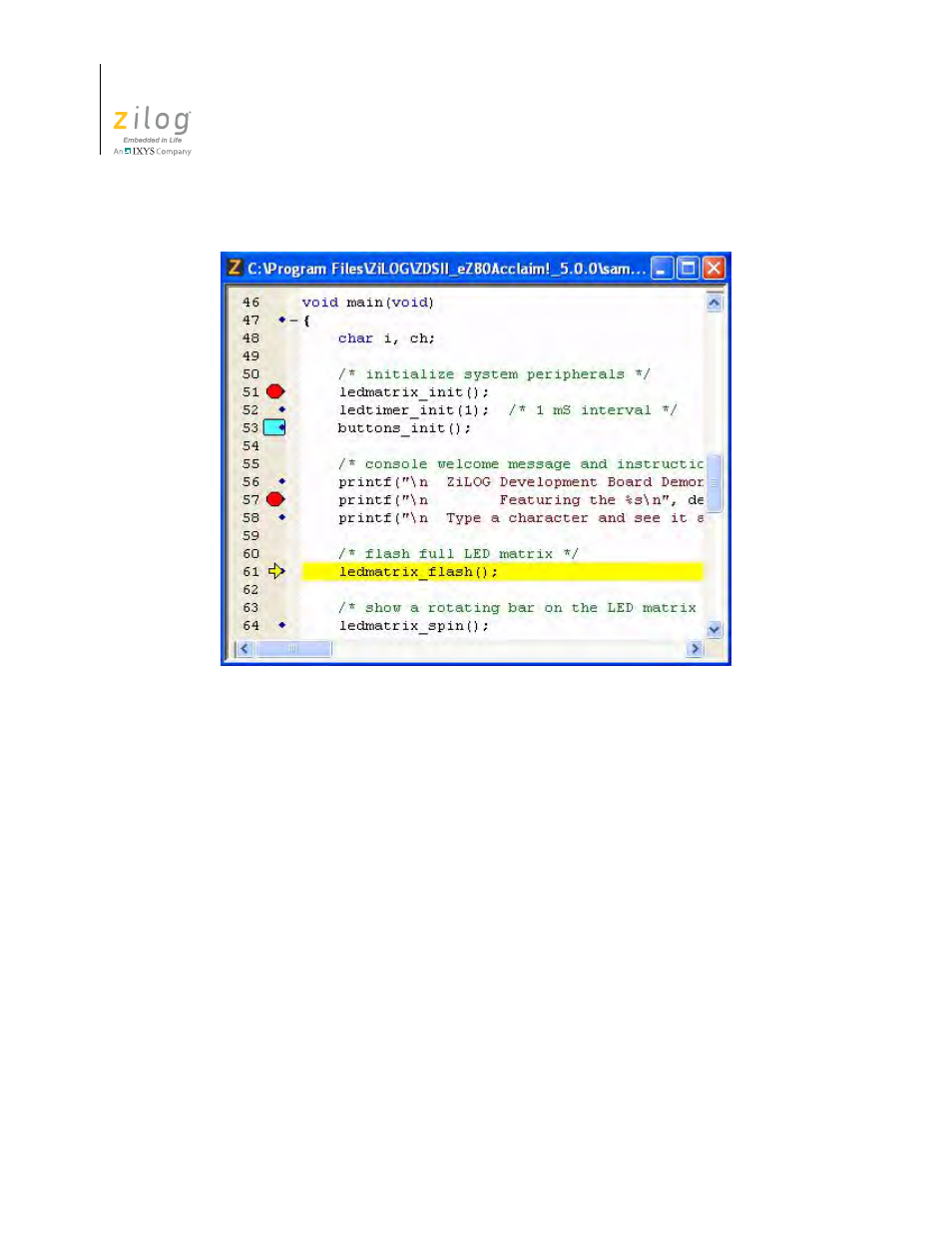Screen dimensions: 952x1233
Task: Click the blue dot marker on line 47
Action: (x=281, y=319)
